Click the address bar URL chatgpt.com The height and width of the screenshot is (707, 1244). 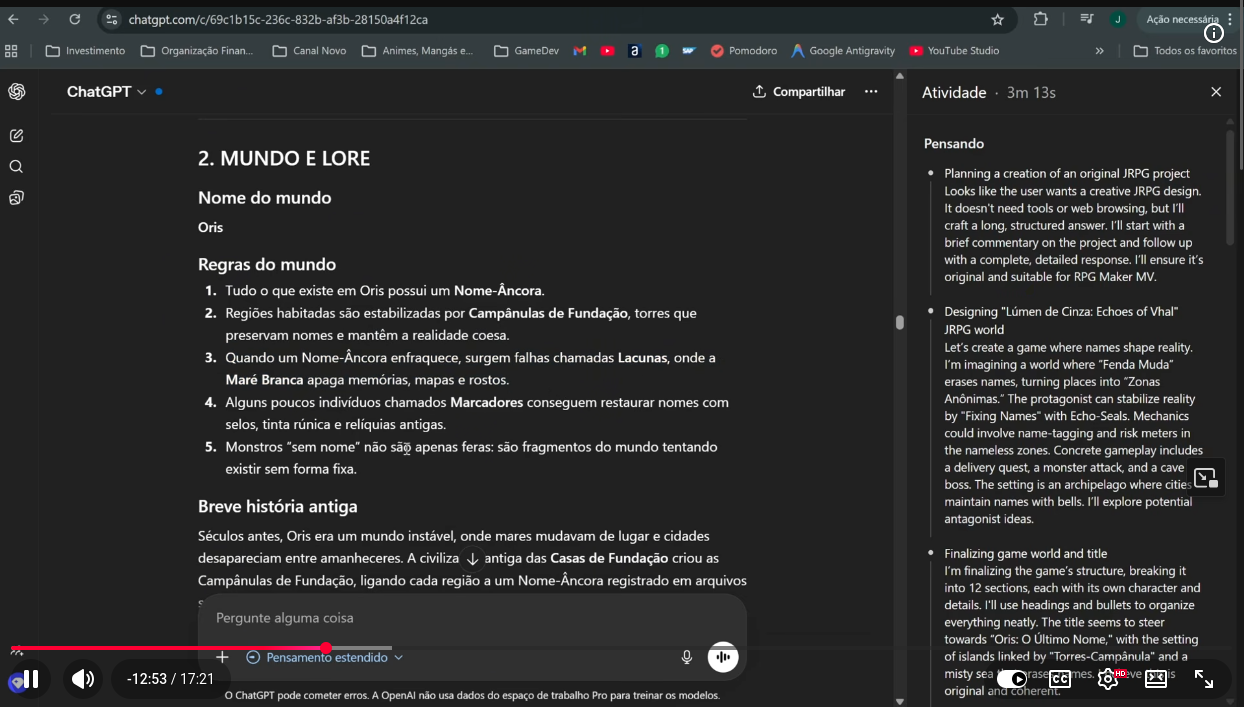click(x=279, y=19)
